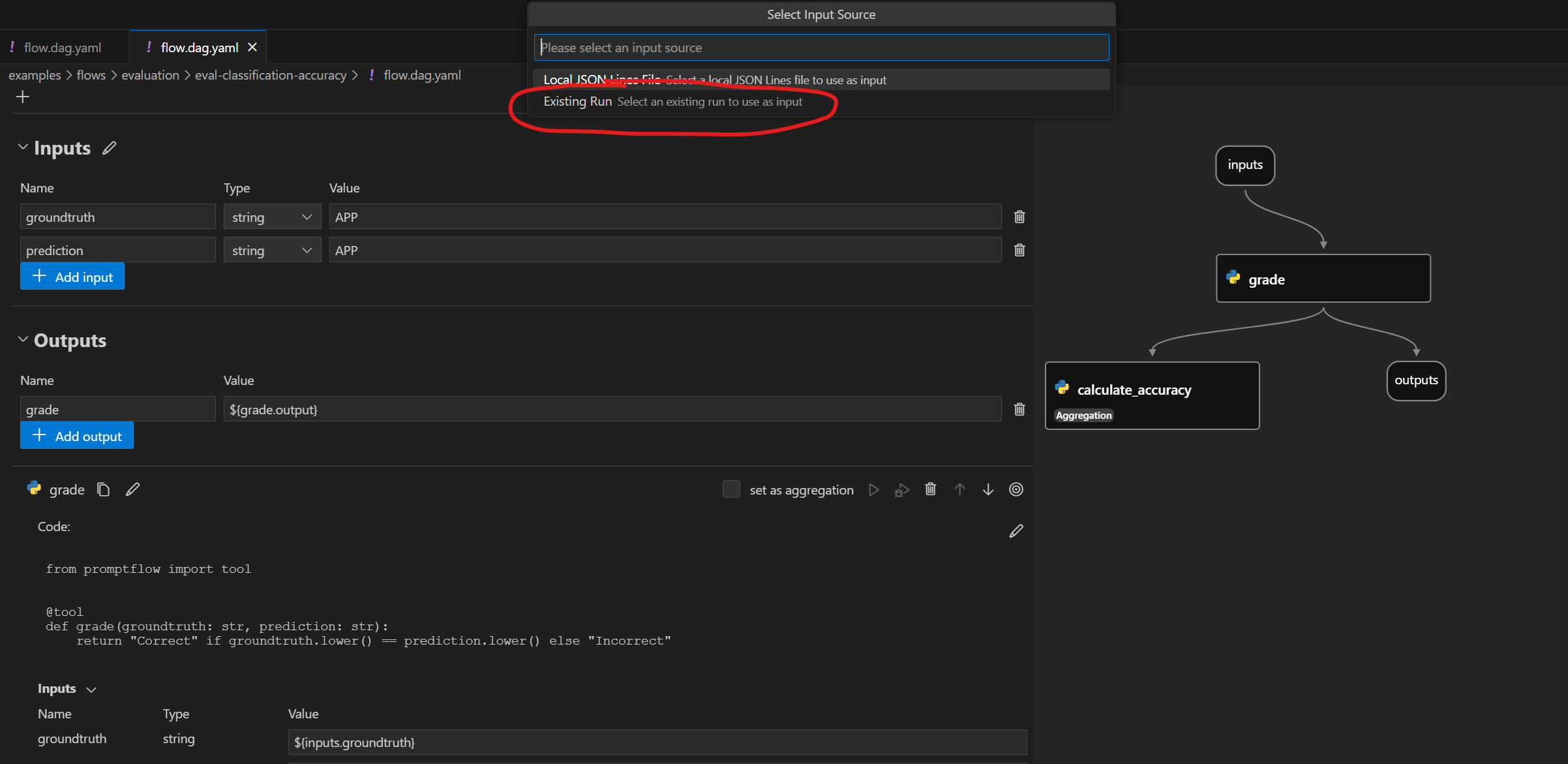Check the set as aggregation checkbox
This screenshot has height=764, width=1568.
coord(731,489)
